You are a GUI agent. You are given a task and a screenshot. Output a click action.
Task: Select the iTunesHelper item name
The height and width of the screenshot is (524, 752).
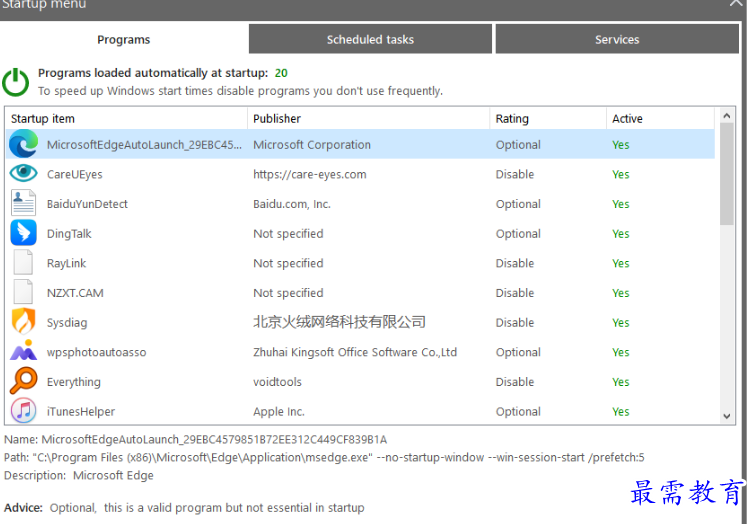tap(81, 412)
